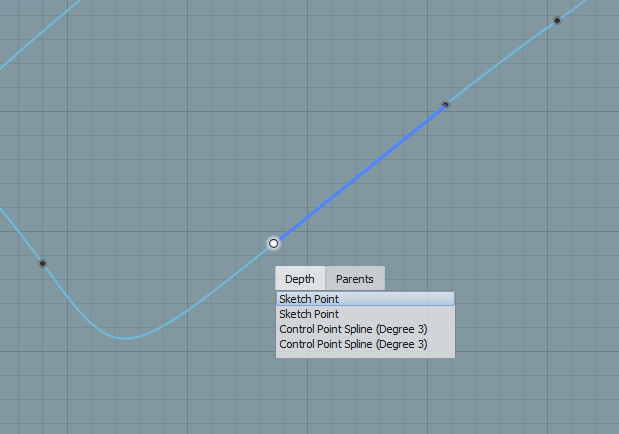Switch to the Depth tab
The width and height of the screenshot is (619, 434).
pyautogui.click(x=300, y=279)
